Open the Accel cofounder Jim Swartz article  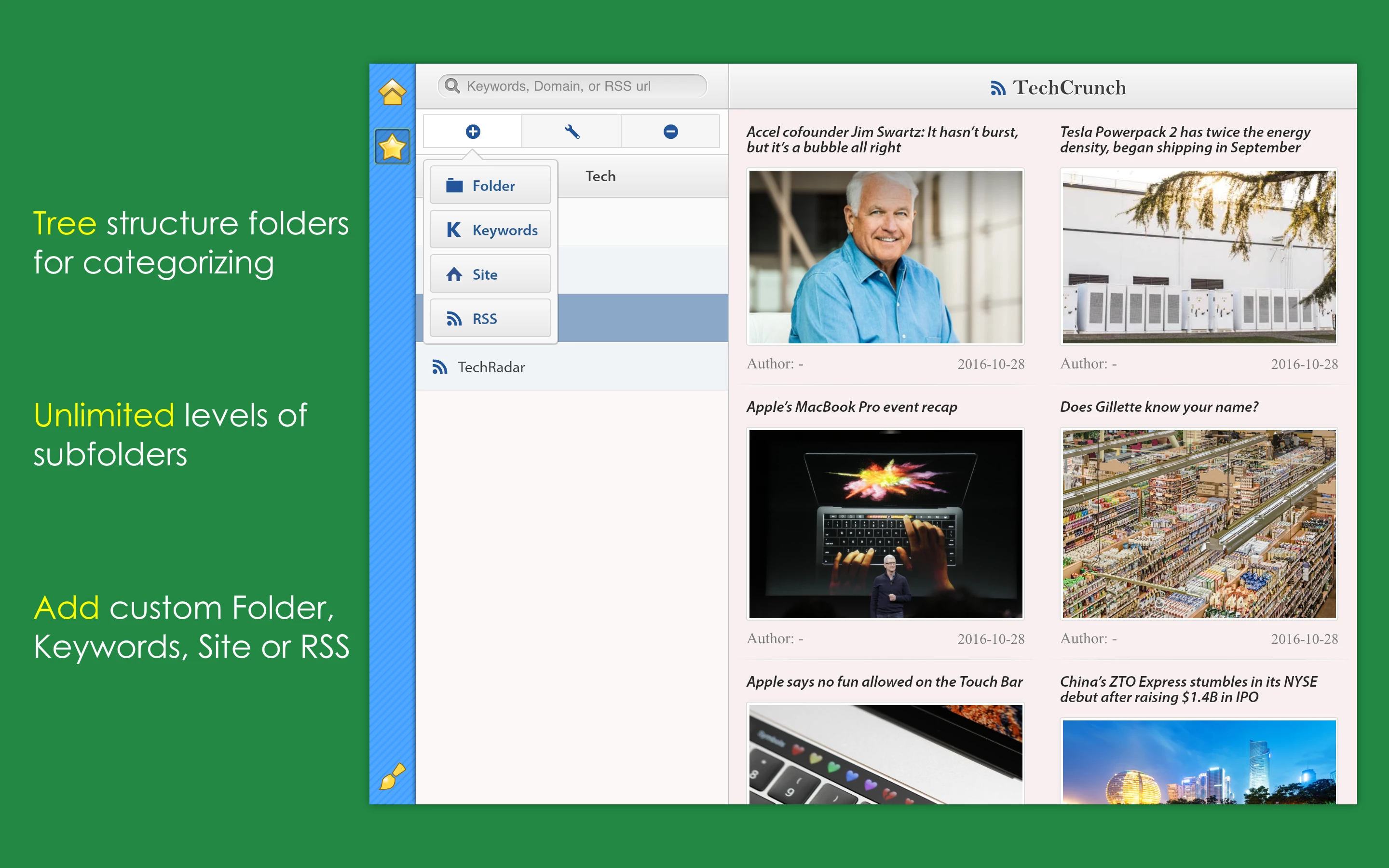[882, 139]
